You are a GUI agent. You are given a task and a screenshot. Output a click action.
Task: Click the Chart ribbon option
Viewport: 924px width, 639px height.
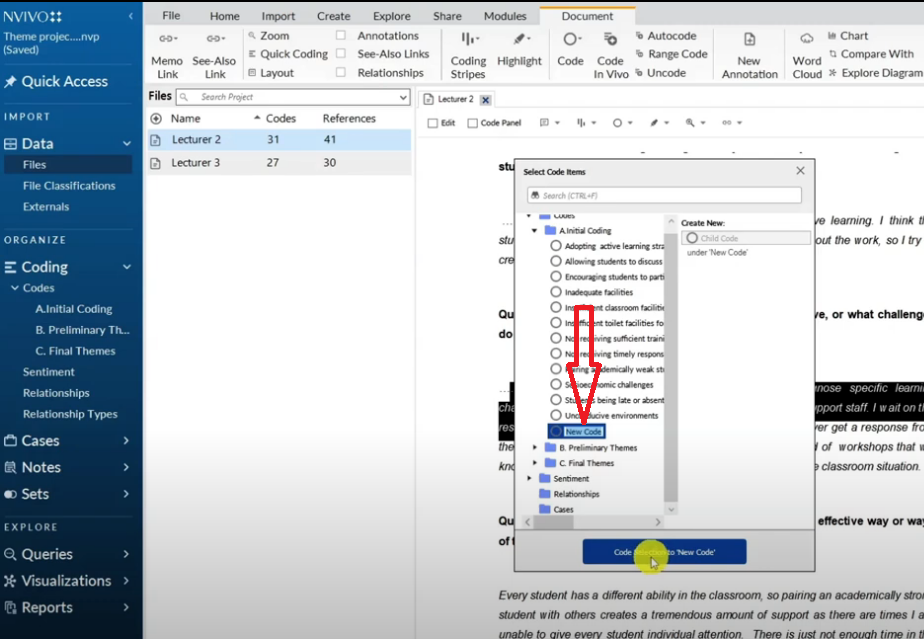click(848, 36)
